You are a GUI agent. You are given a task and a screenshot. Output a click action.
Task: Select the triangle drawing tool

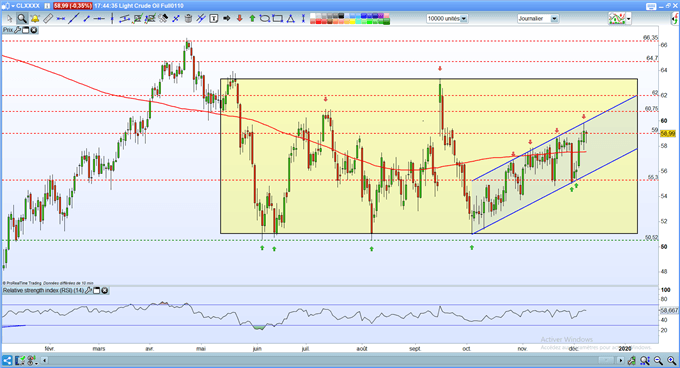[x=291, y=19]
